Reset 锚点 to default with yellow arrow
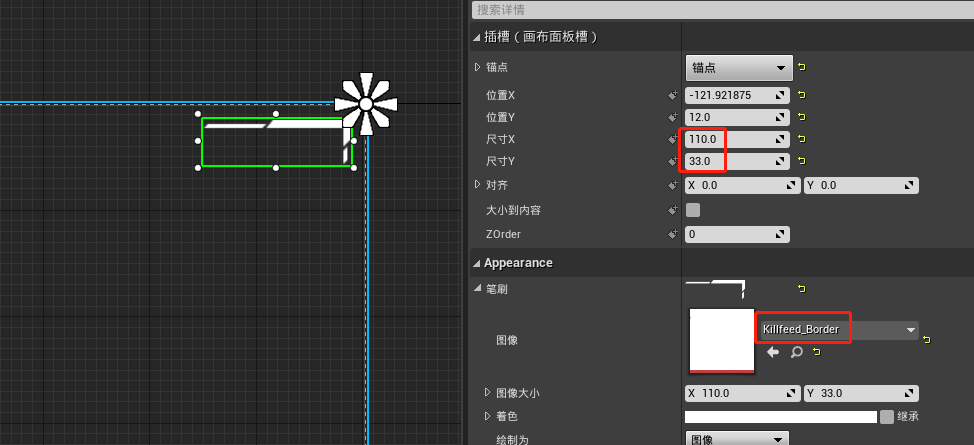This screenshot has width=974, height=445. tap(802, 67)
